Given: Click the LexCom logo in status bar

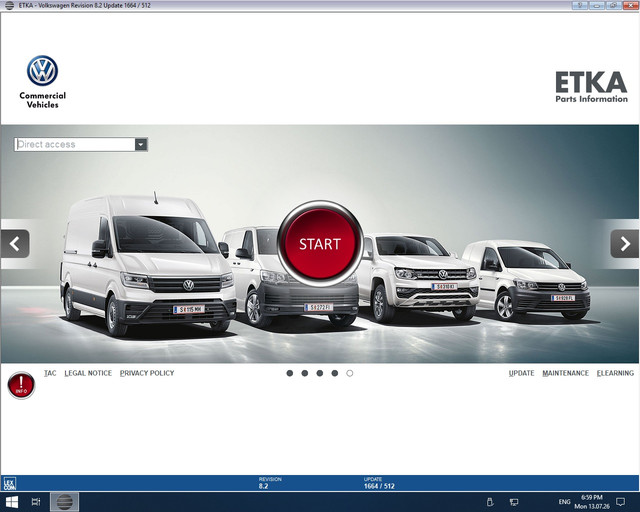Looking at the screenshot, I should (x=9, y=483).
